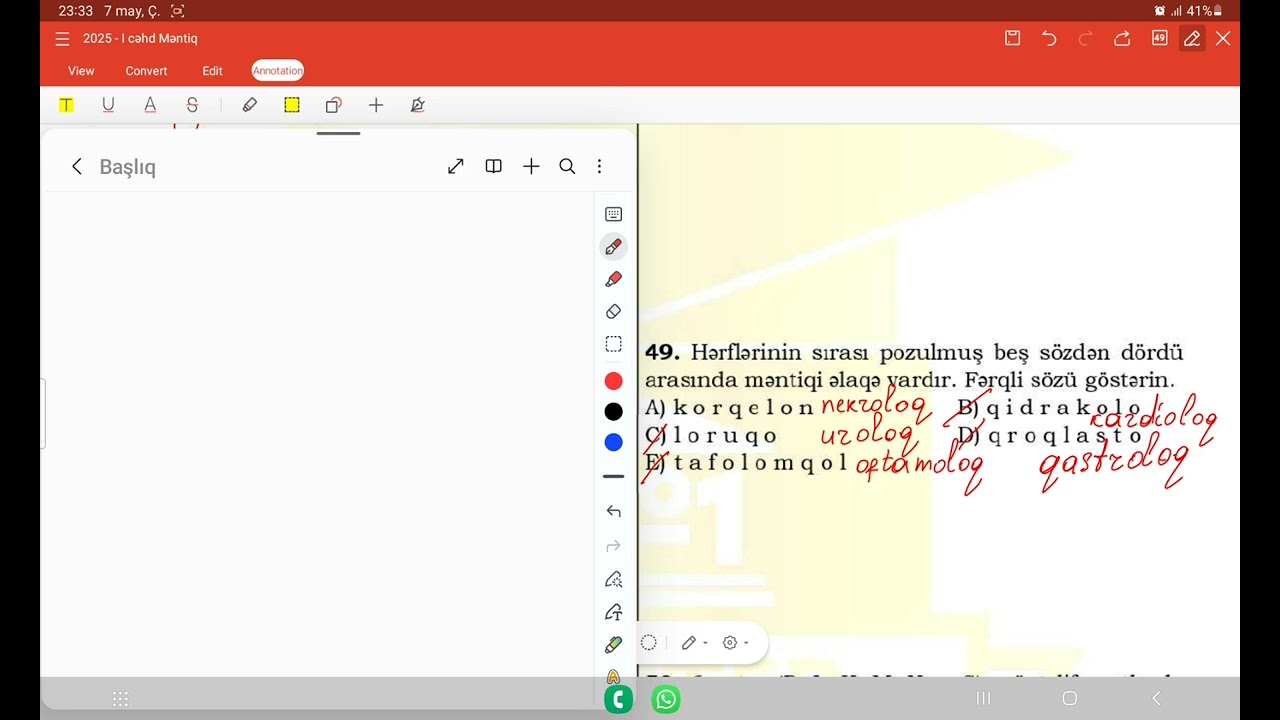Choose the black color swatch
This screenshot has width=1280, height=720.
tap(614, 412)
